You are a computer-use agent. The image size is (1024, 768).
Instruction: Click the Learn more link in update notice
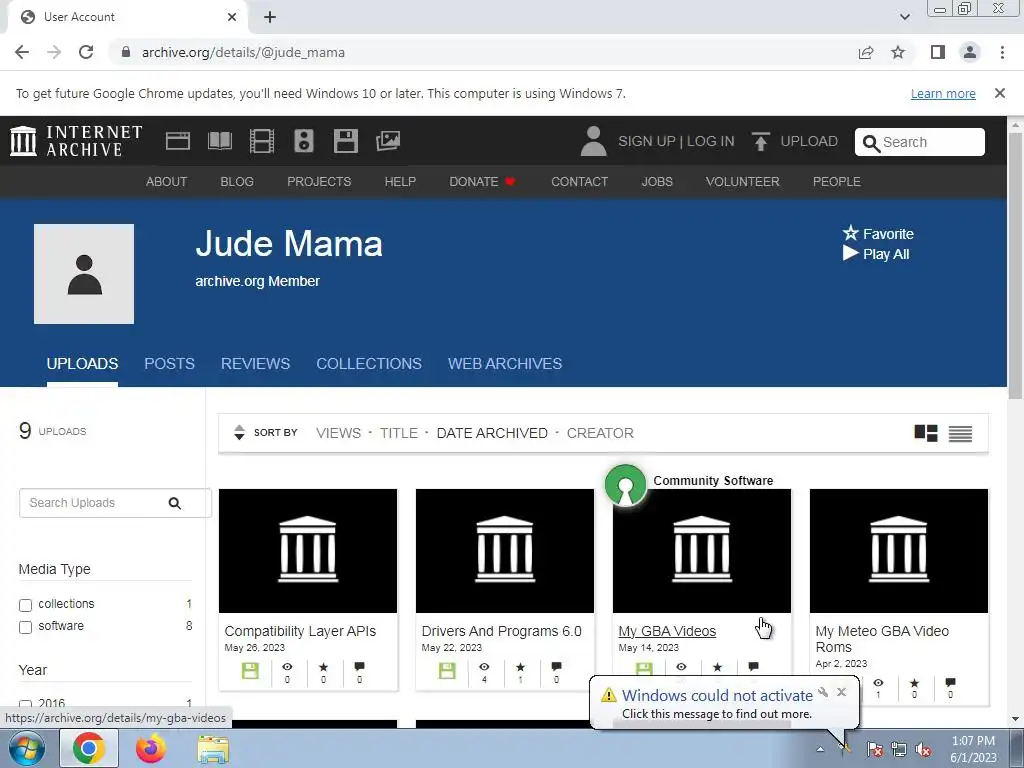pyautogui.click(x=943, y=93)
